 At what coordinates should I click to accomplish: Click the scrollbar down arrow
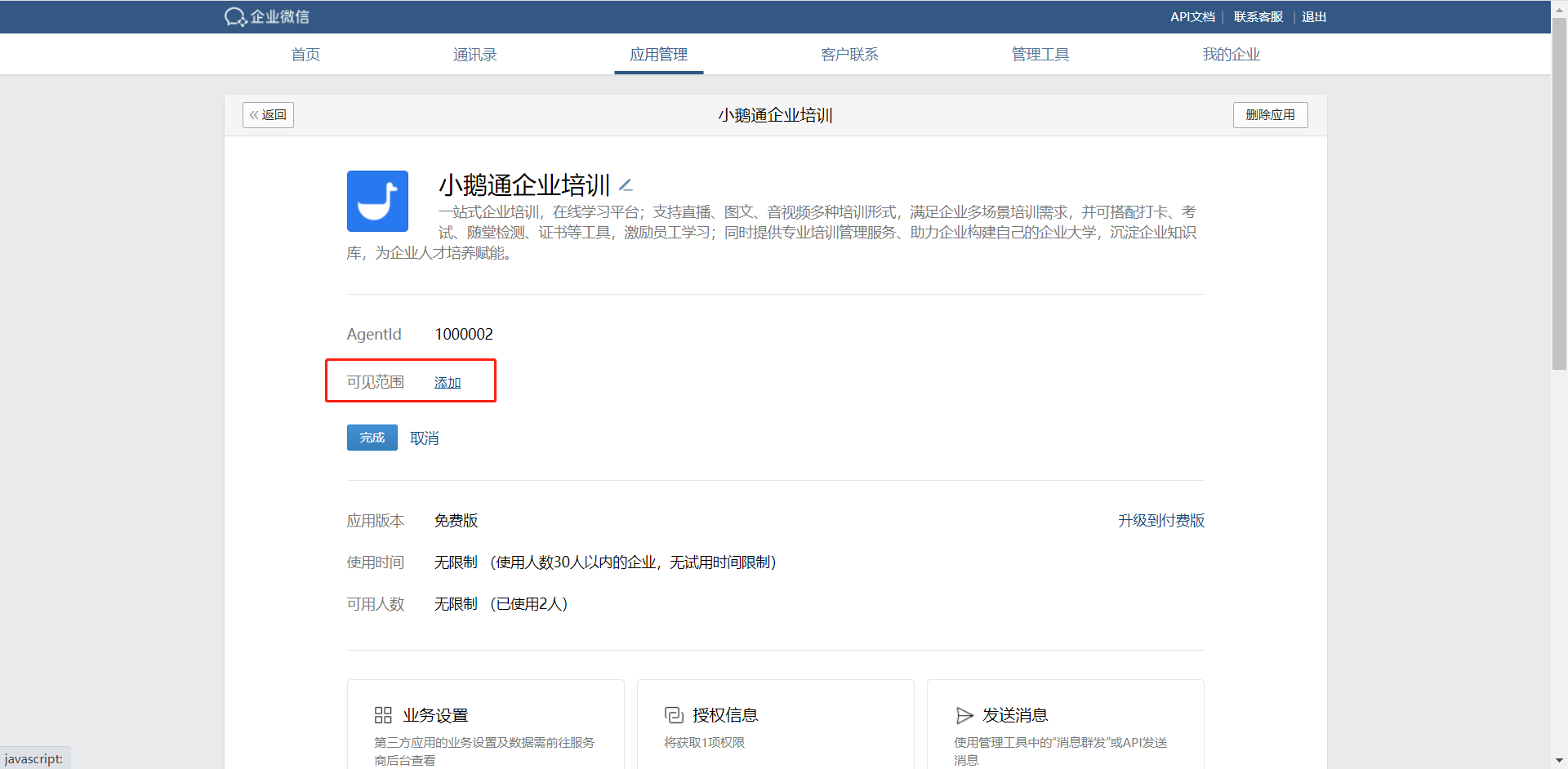(1559, 761)
